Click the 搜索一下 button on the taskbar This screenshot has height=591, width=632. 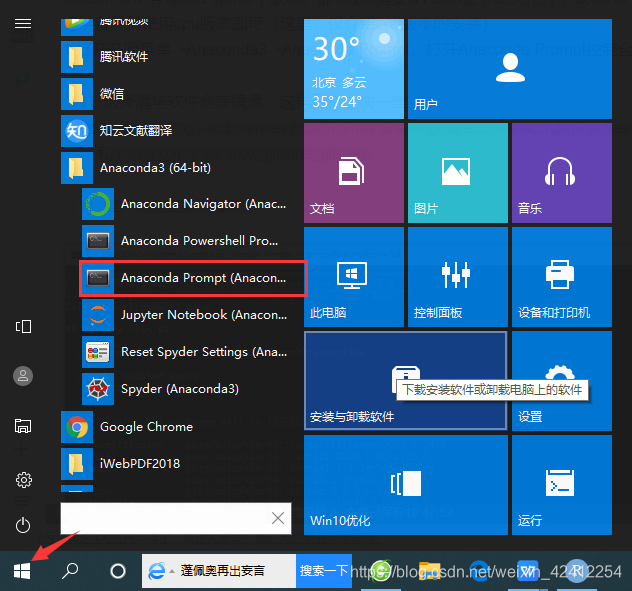pyautogui.click(x=324, y=571)
